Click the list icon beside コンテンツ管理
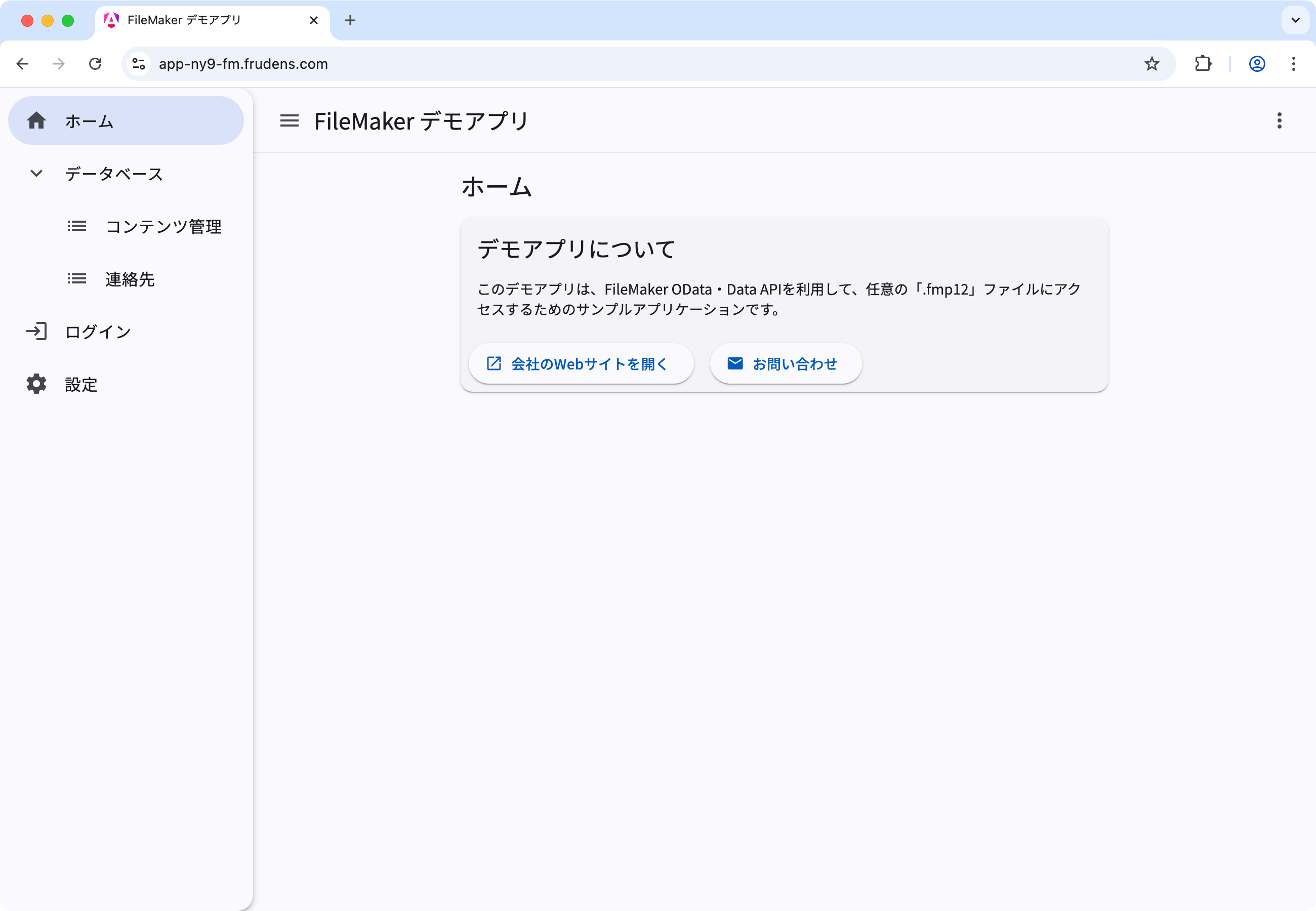This screenshot has width=1316, height=911. [x=76, y=227]
